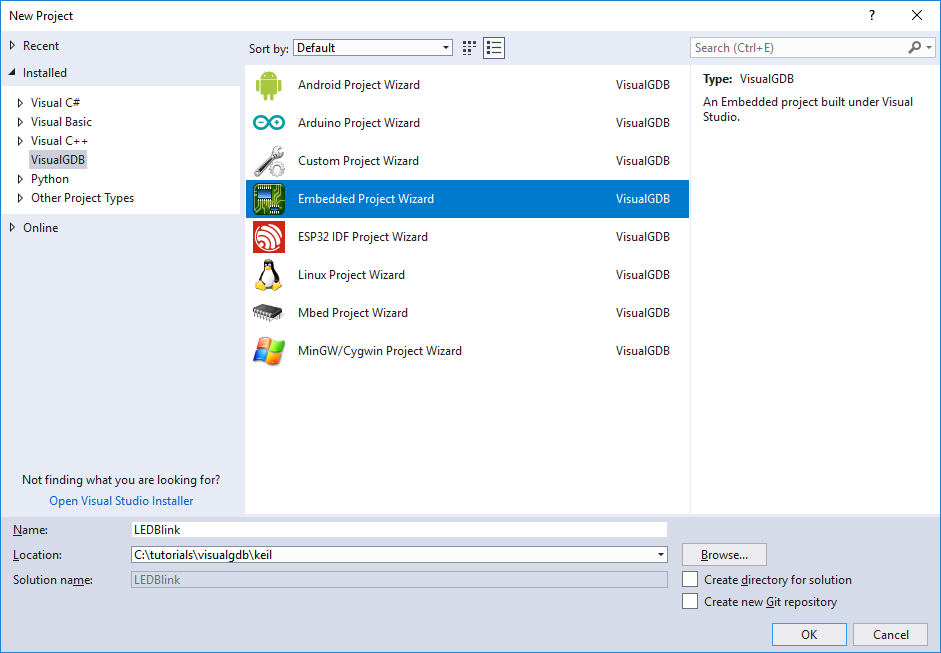Viewport: 941px width, 653px height.
Task: Enable Create new Git repository
Action: [x=690, y=601]
